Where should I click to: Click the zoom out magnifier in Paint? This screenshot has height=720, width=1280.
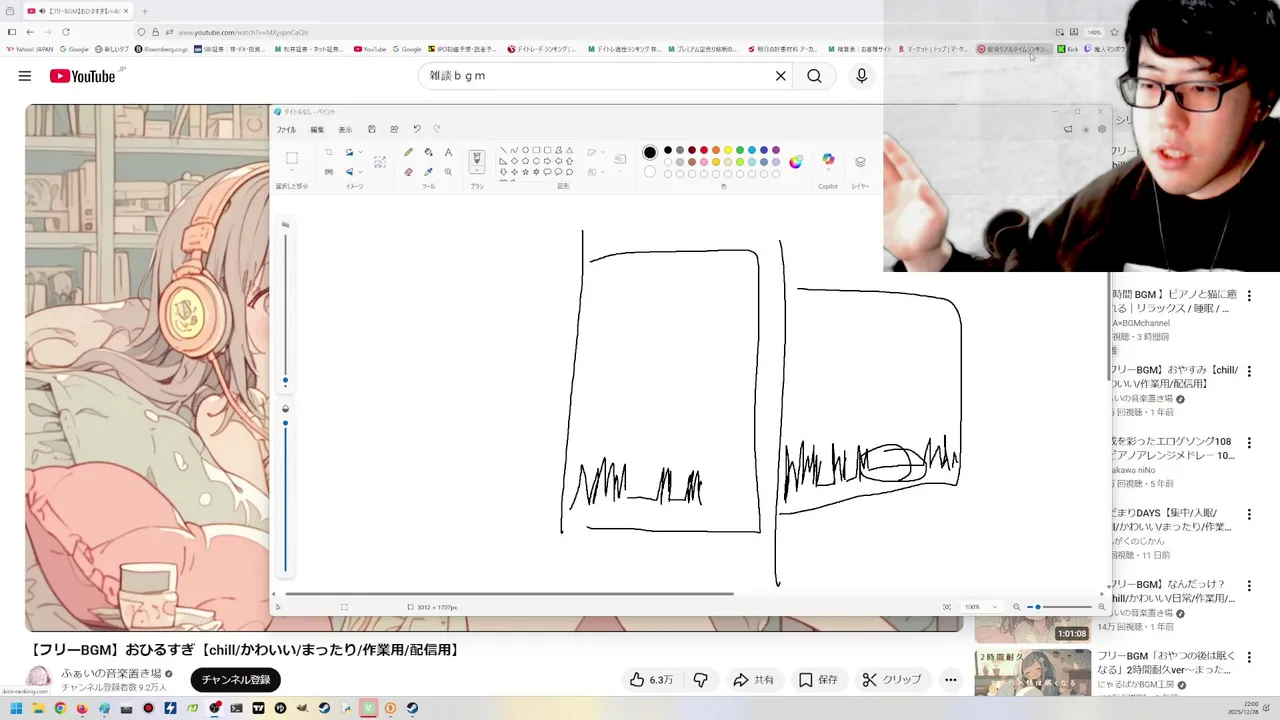click(1017, 607)
